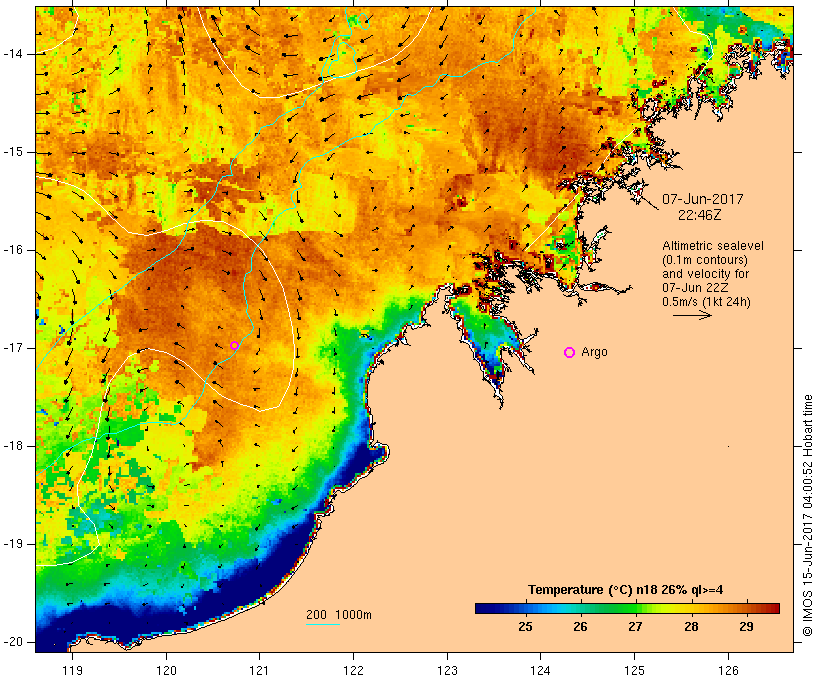Click the latitude label "-18"
Viewport: 820px width, 680px height.
(x=13, y=446)
